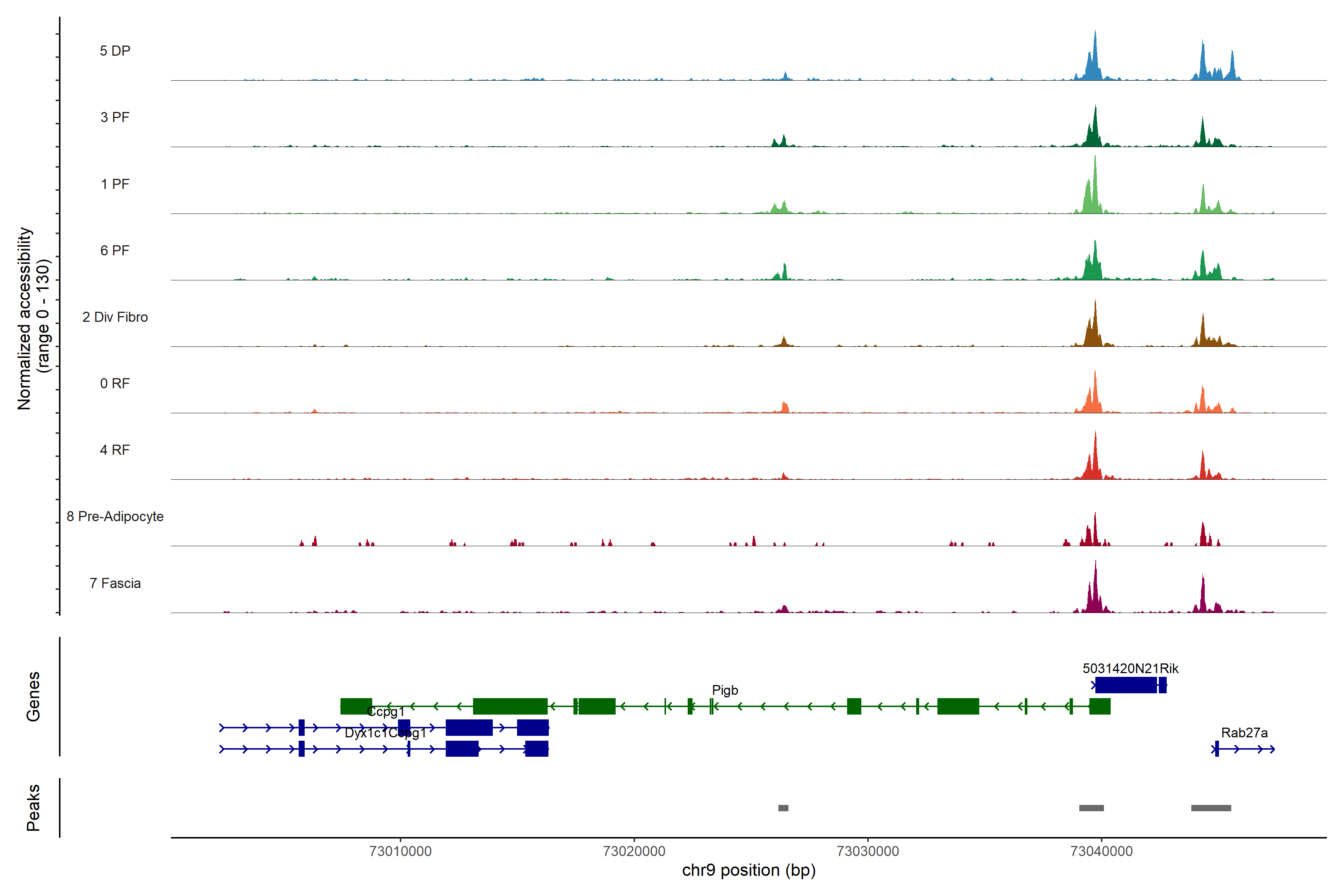The width and height of the screenshot is (1344, 896).
Task: Click the 7 Fascia track label
Action: tap(115, 584)
